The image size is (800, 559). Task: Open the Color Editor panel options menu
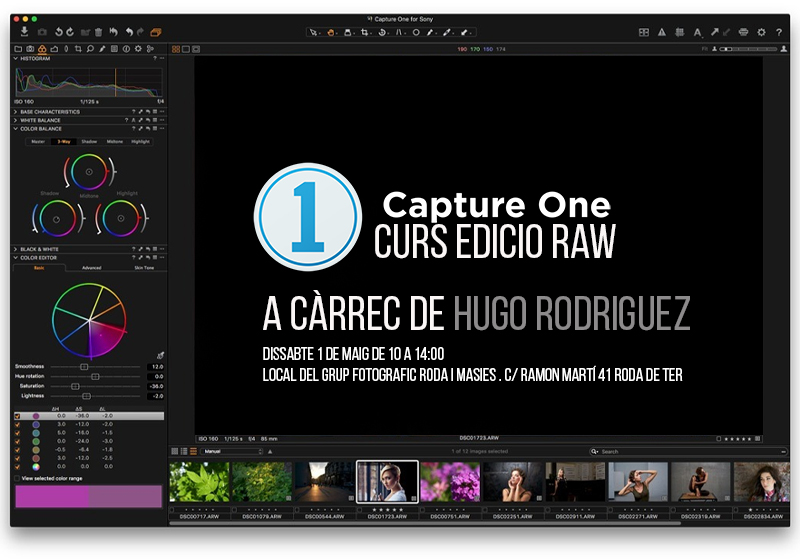pos(162,258)
